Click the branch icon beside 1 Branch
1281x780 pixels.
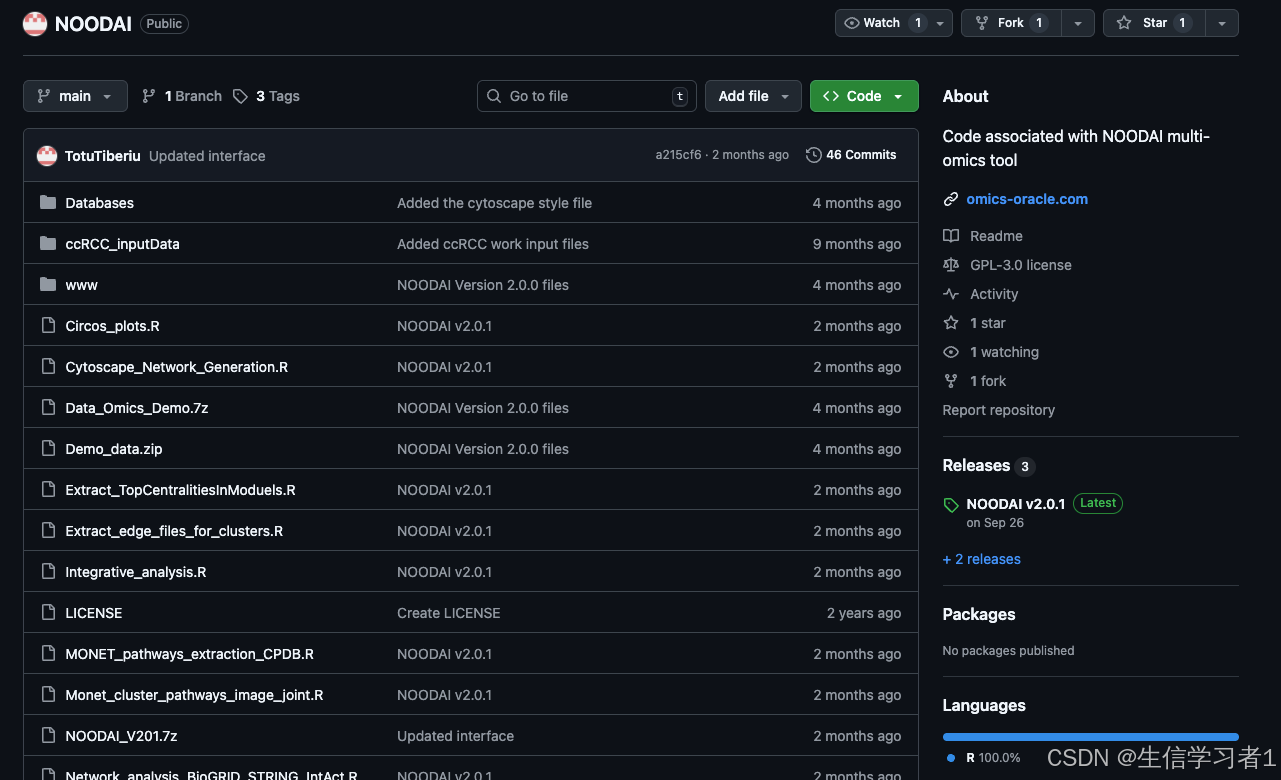click(x=149, y=96)
